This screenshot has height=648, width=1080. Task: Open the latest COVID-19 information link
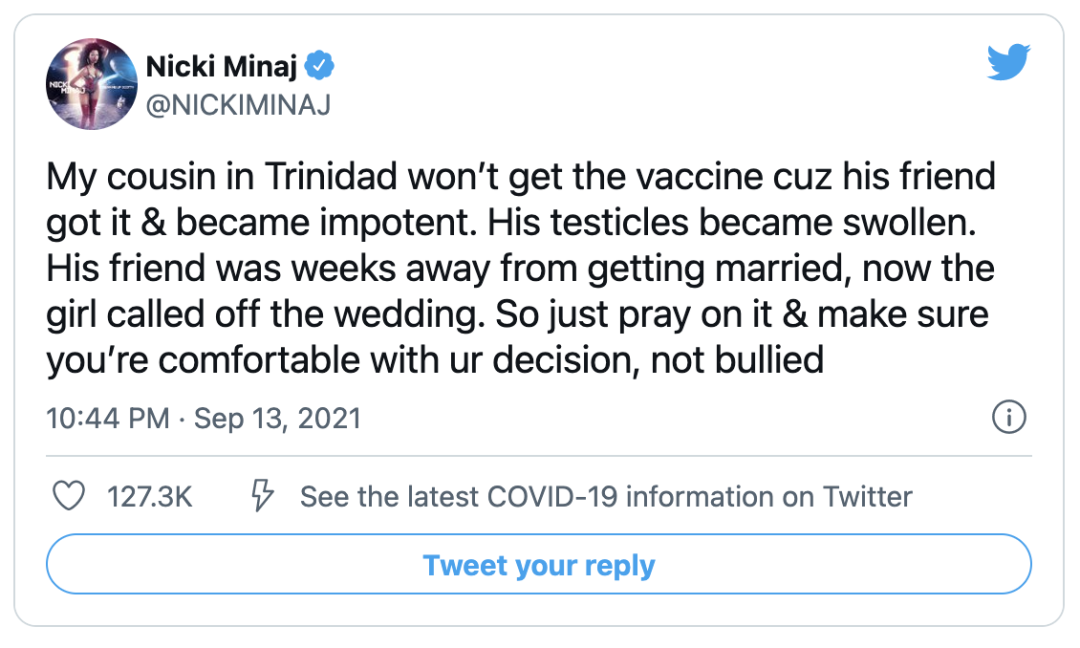606,497
